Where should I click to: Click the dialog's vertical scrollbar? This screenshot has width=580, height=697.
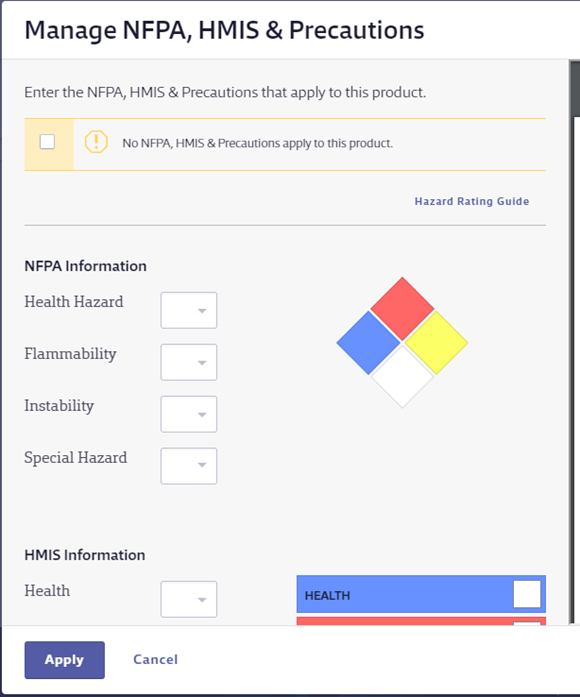tap(575, 342)
